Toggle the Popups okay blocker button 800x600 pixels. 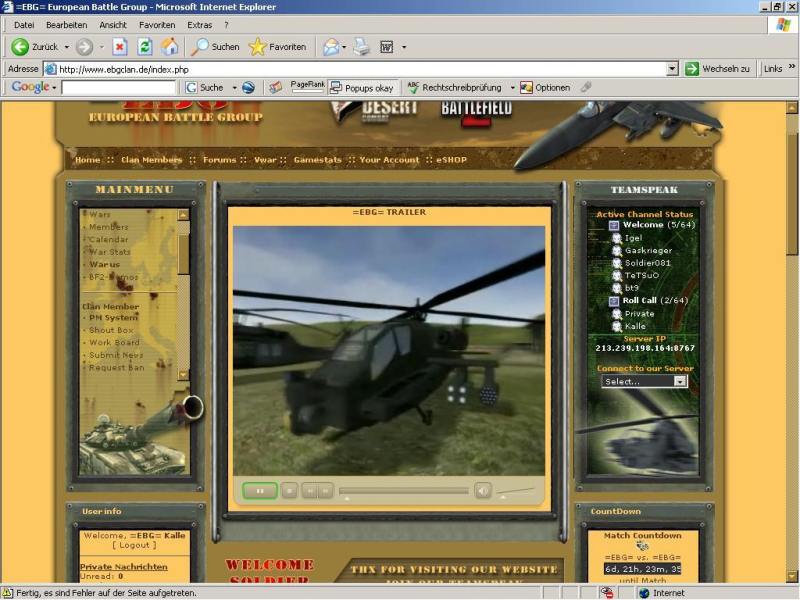coord(362,88)
